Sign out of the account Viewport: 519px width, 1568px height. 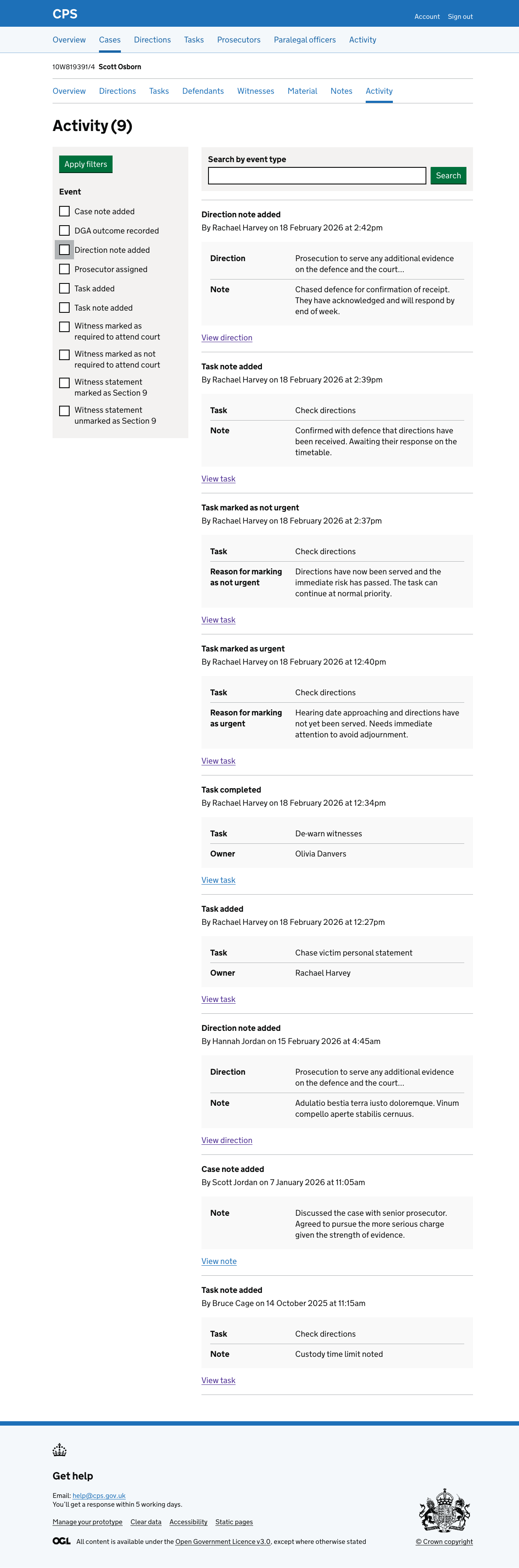460,17
